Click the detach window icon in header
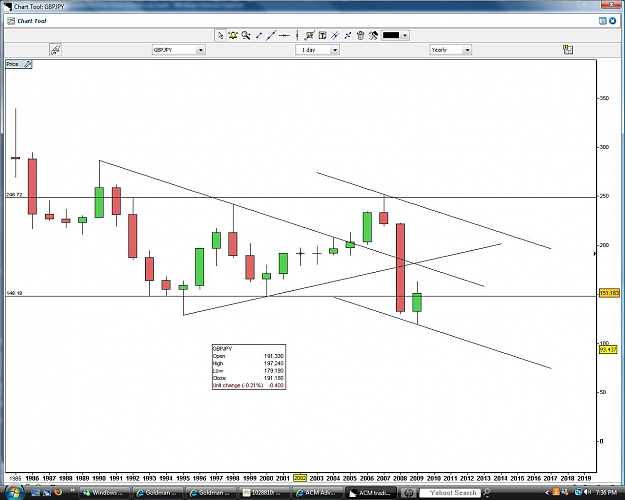The image size is (625, 500). click(603, 21)
